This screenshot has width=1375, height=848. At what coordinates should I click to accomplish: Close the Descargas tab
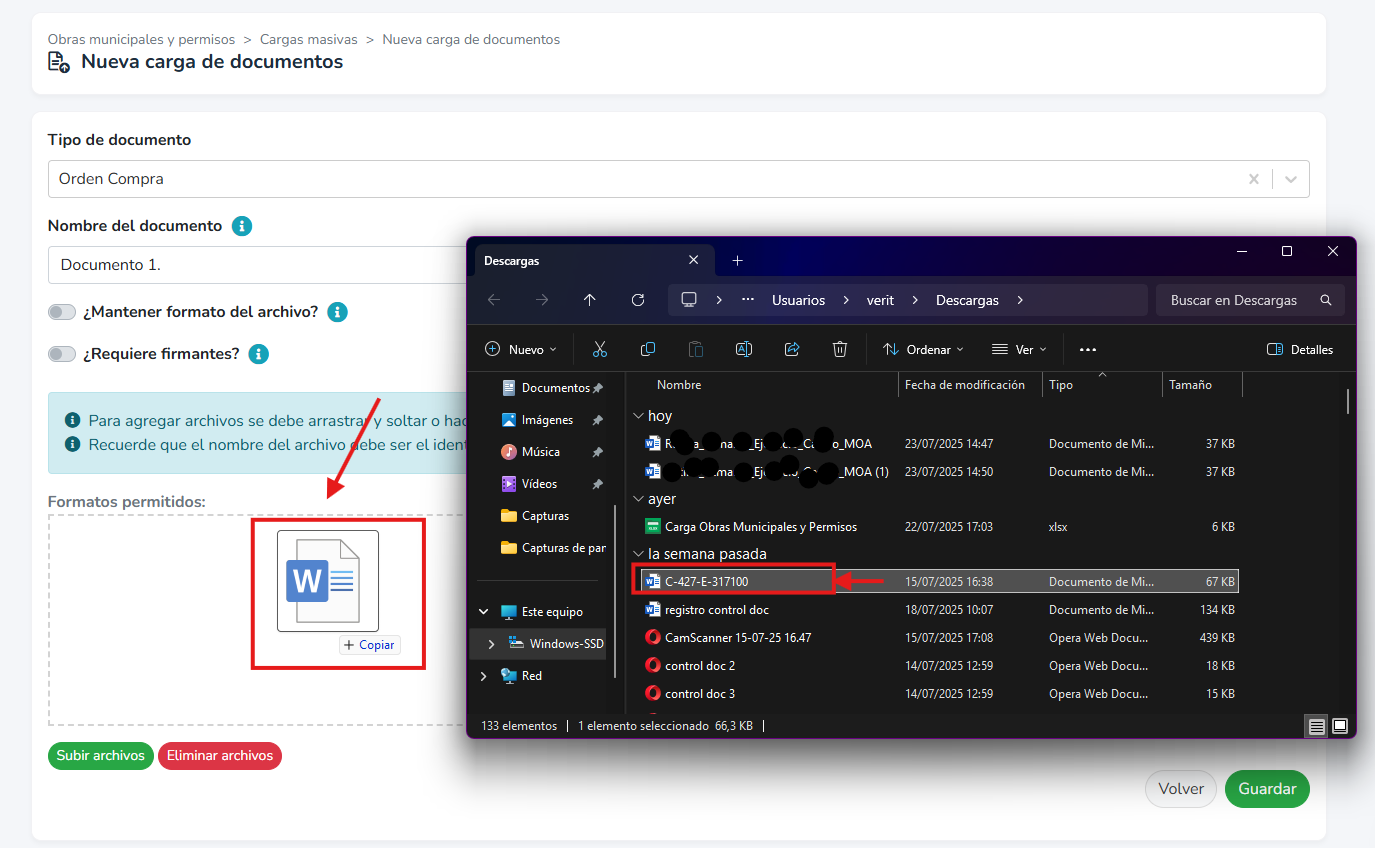[x=694, y=260]
